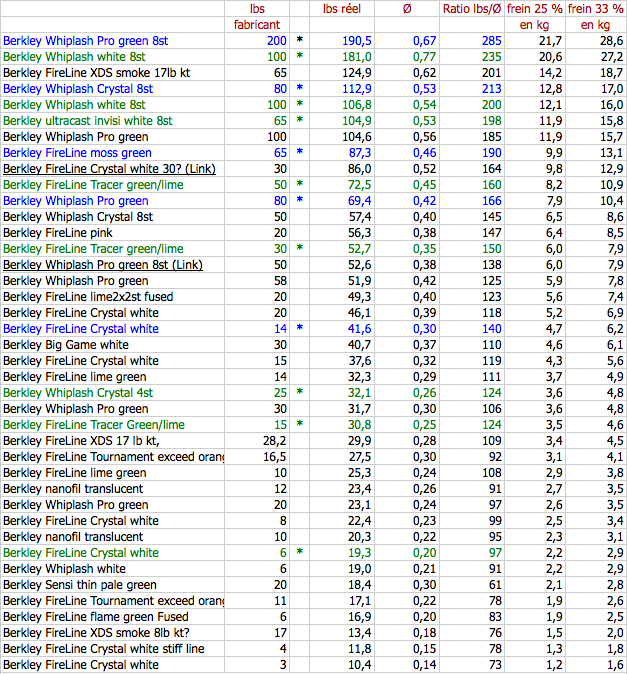
Task: Click the diameter value 0,15
Action: click(425, 649)
